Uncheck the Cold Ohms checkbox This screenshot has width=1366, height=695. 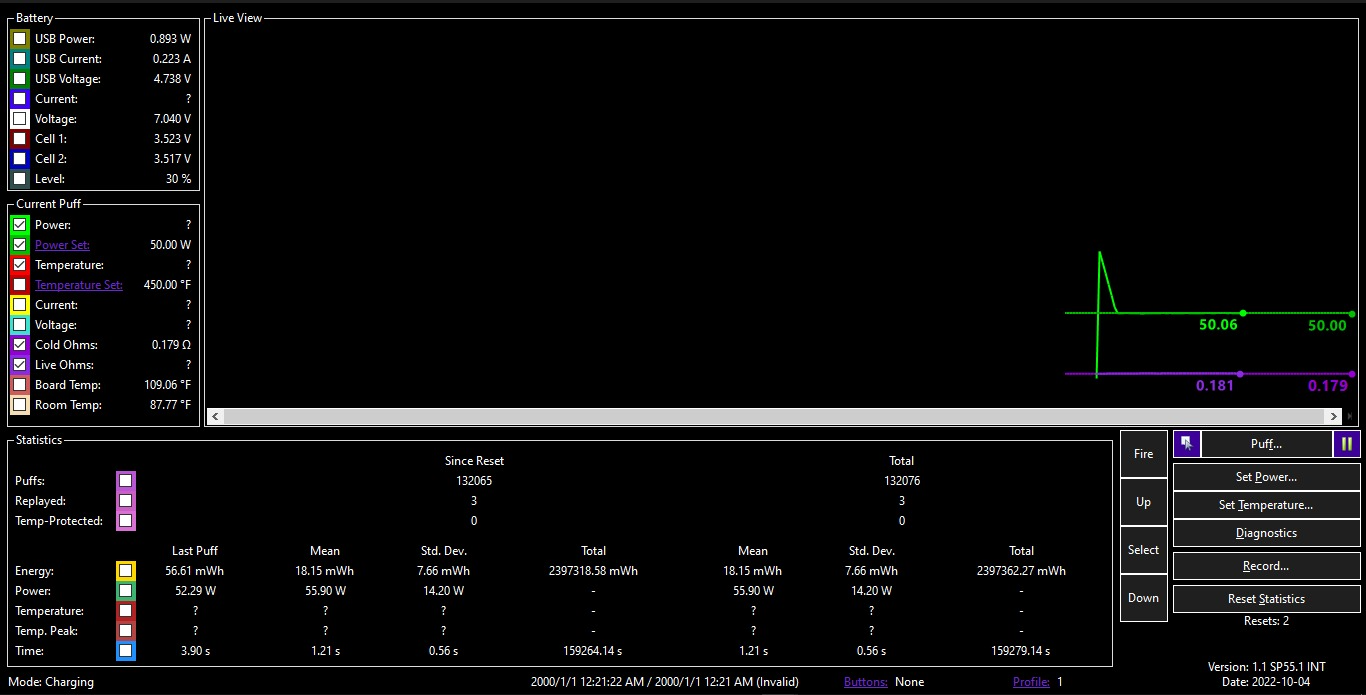click(x=19, y=345)
